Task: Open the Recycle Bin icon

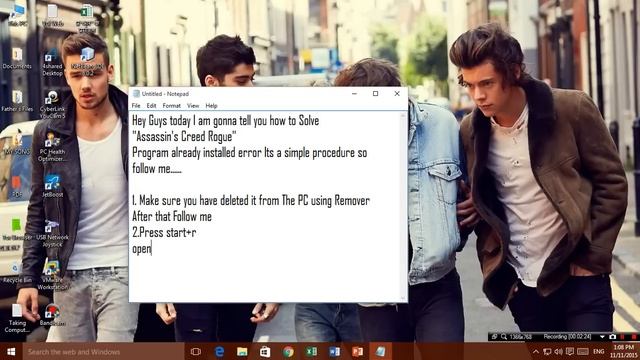Action: (17, 272)
